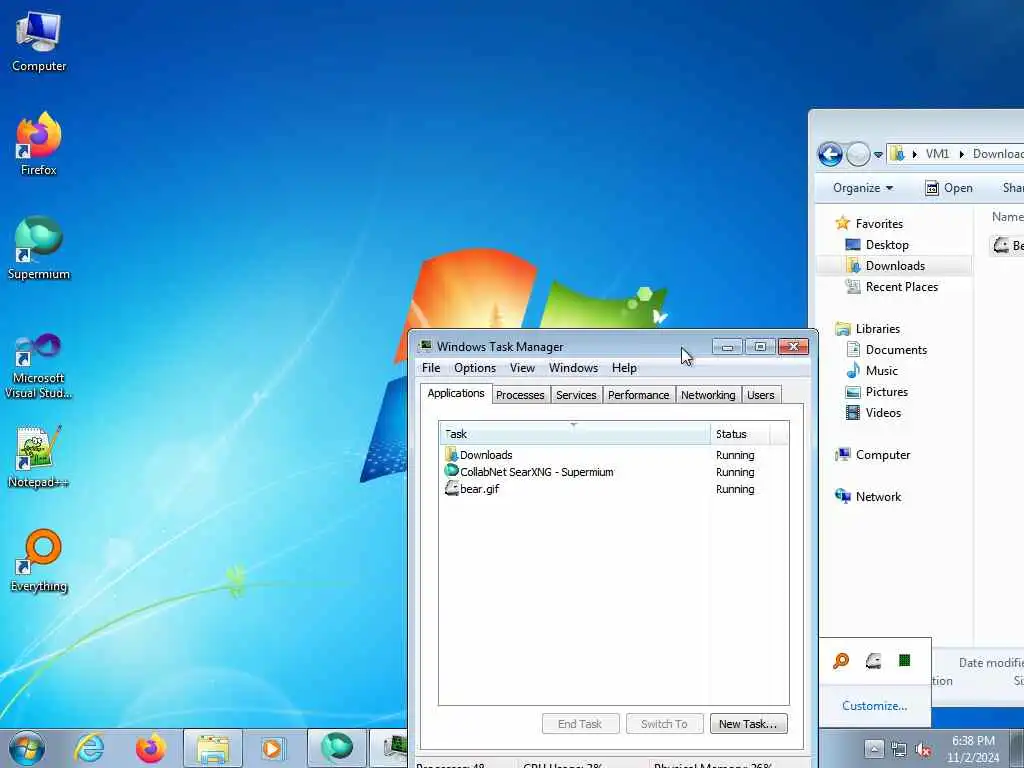1024x768 pixels.
Task: Switch to Supermium taskbar button
Action: (x=337, y=748)
